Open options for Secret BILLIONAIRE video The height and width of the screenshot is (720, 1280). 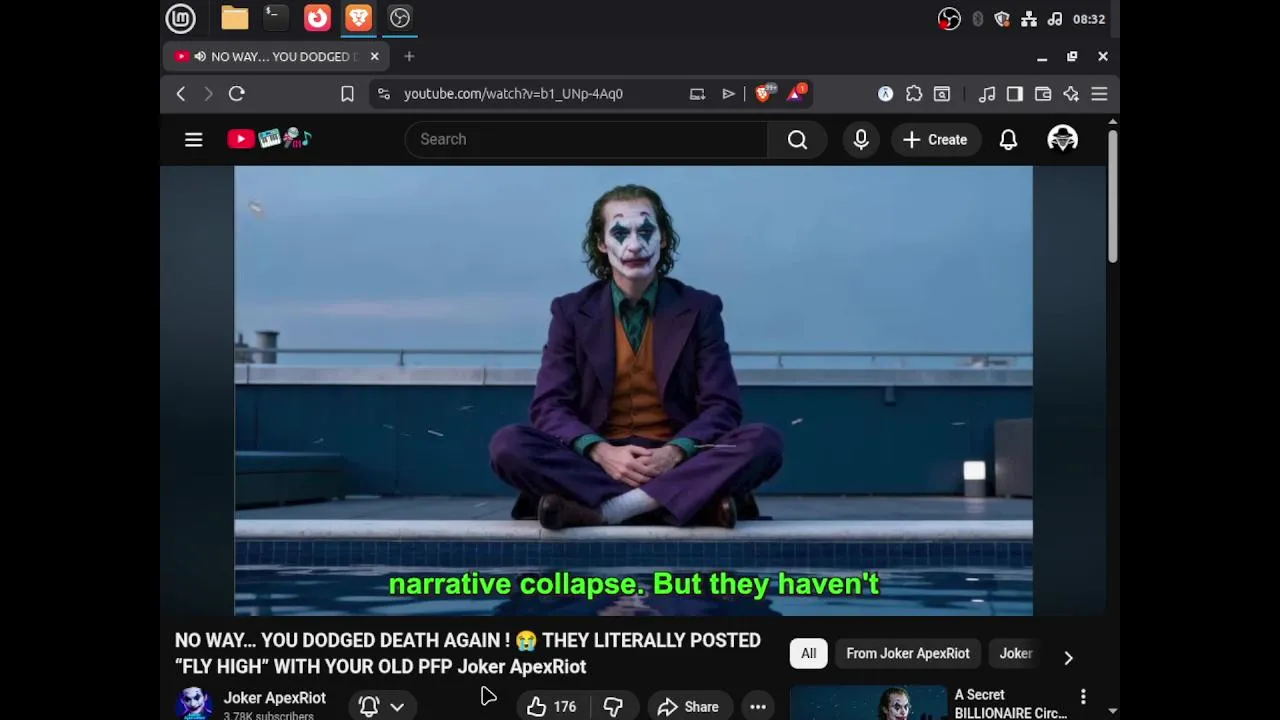[x=1083, y=696]
